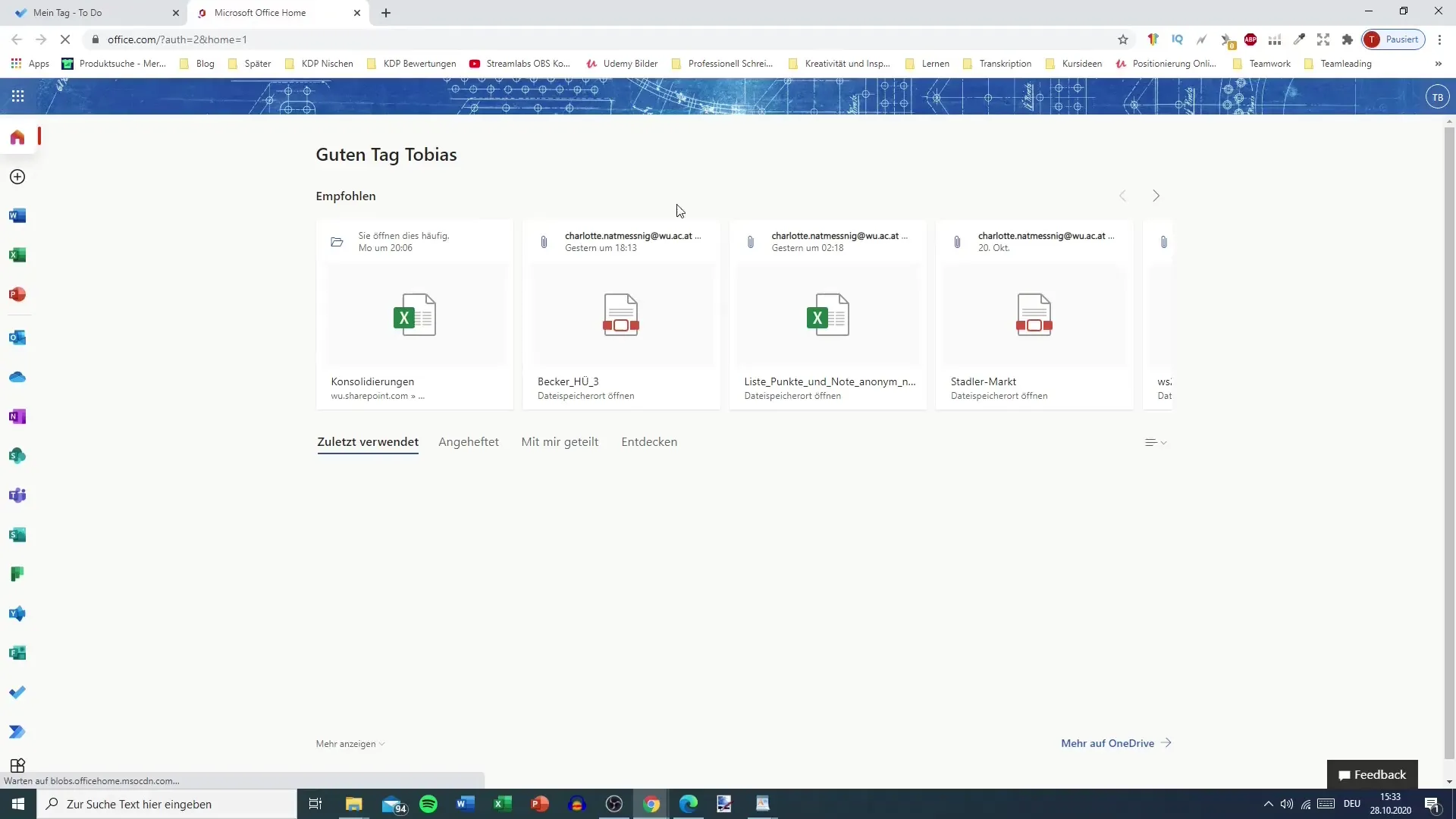The width and height of the screenshot is (1456, 819).
Task: Click the Entdecken tab
Action: coord(649,442)
